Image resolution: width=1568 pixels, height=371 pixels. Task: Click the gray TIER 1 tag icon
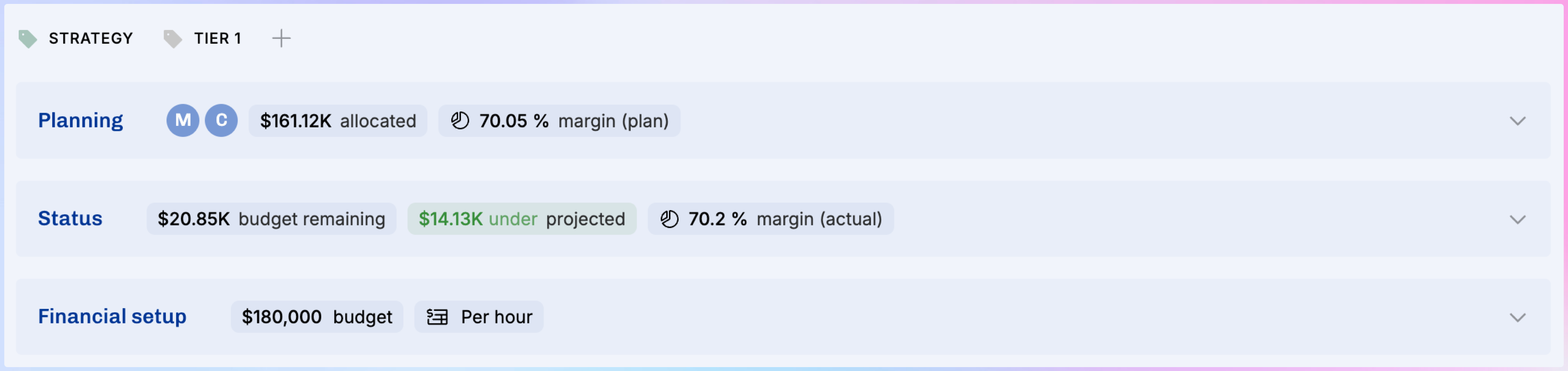tap(172, 39)
